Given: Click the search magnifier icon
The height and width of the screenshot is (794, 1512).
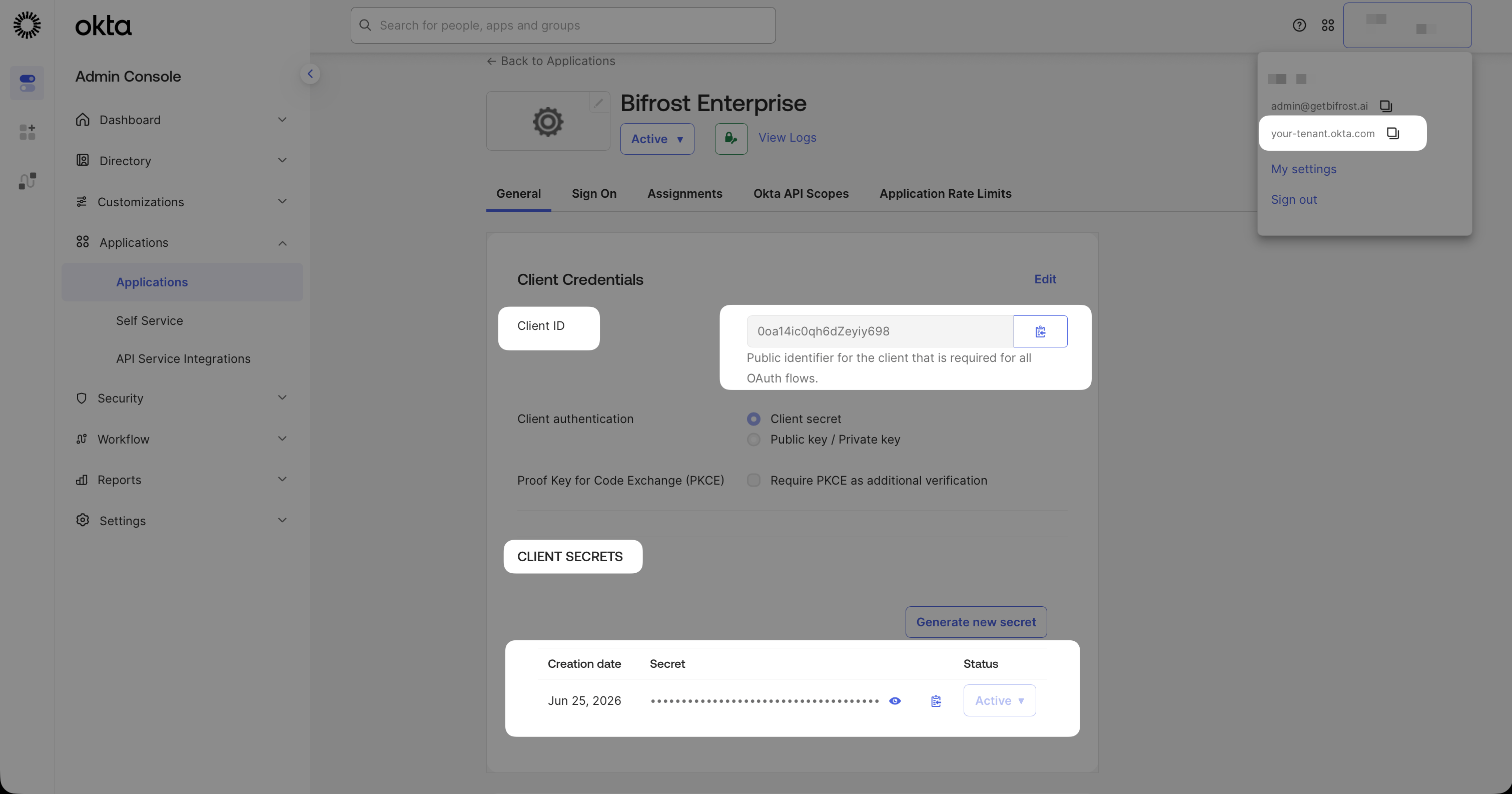Looking at the screenshot, I should [x=365, y=25].
